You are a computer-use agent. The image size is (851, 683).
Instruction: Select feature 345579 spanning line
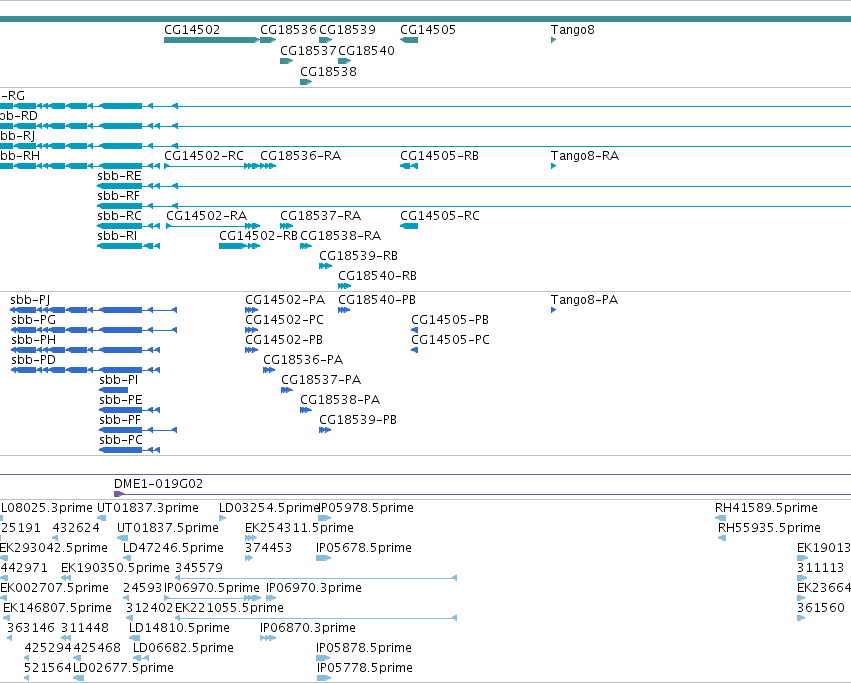316,578
